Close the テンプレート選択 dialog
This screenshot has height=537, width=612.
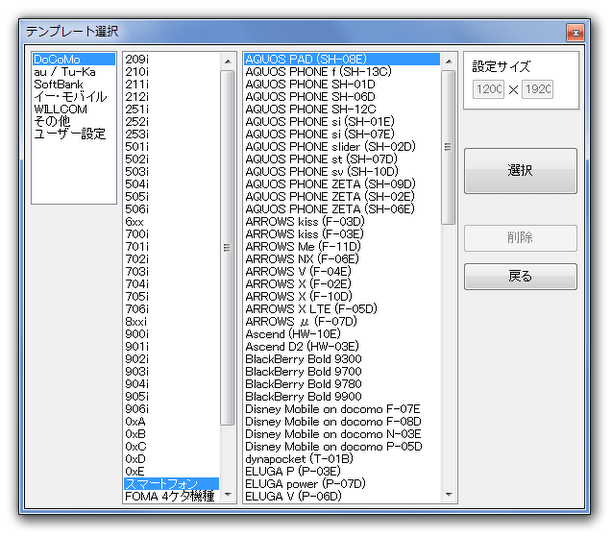pos(575,33)
